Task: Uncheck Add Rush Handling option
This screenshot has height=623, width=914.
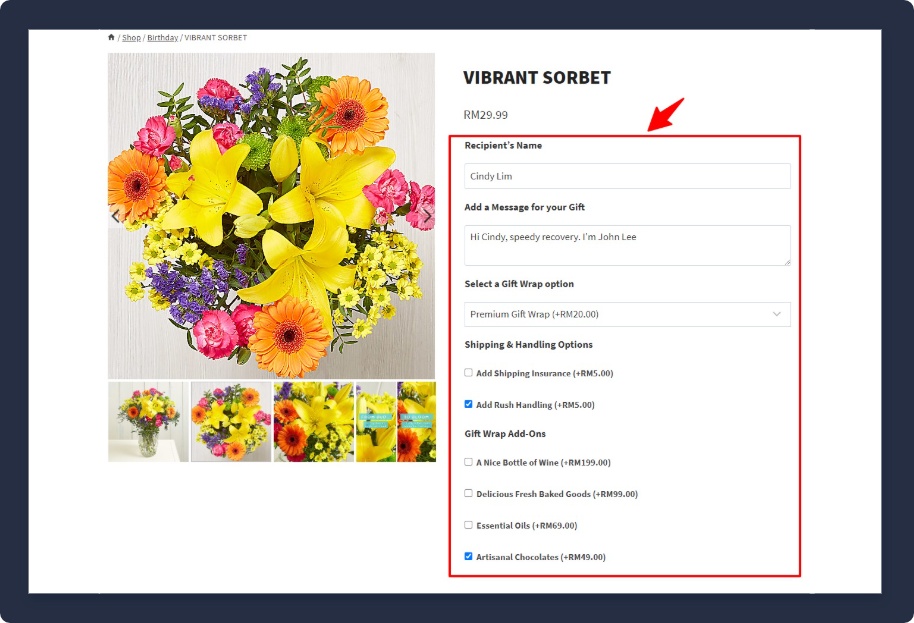Action: click(468, 405)
